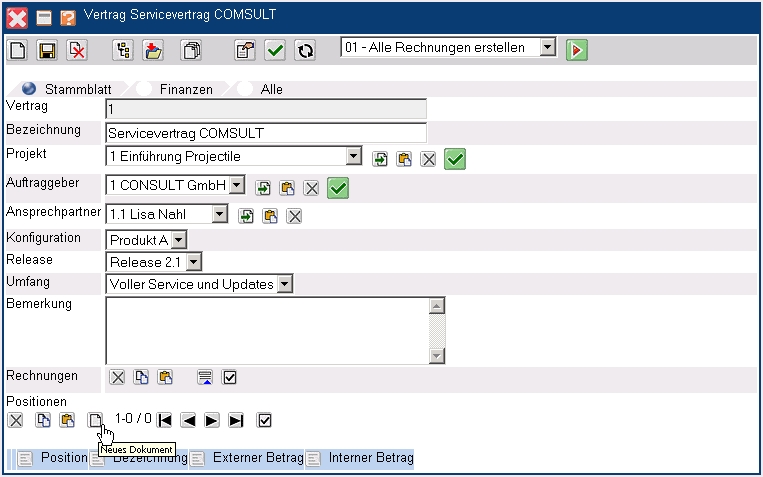763x477 pixels.
Task: Delete the document via red X page icon
Action: click(77, 50)
